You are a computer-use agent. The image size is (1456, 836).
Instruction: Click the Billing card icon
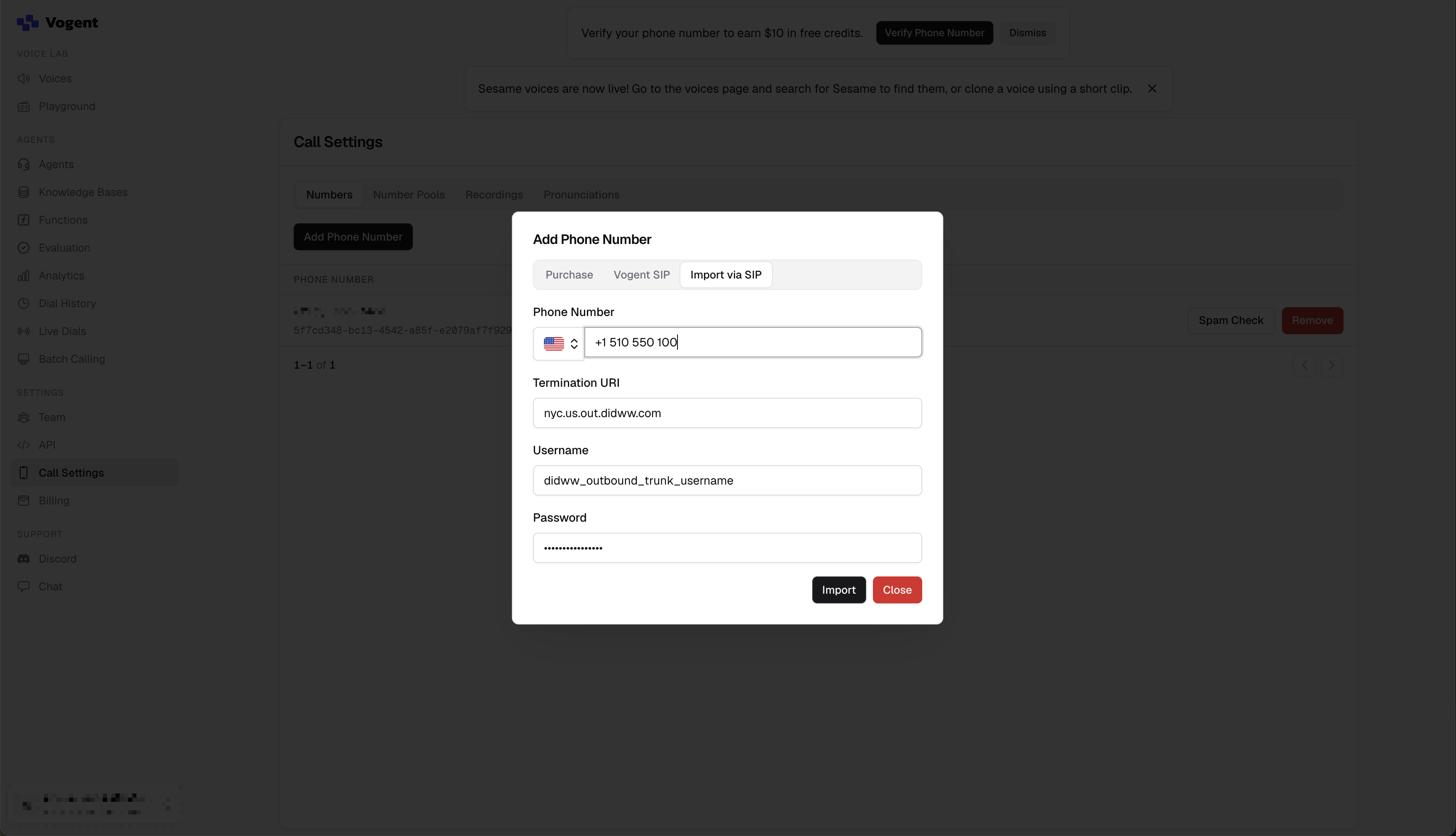(24, 501)
